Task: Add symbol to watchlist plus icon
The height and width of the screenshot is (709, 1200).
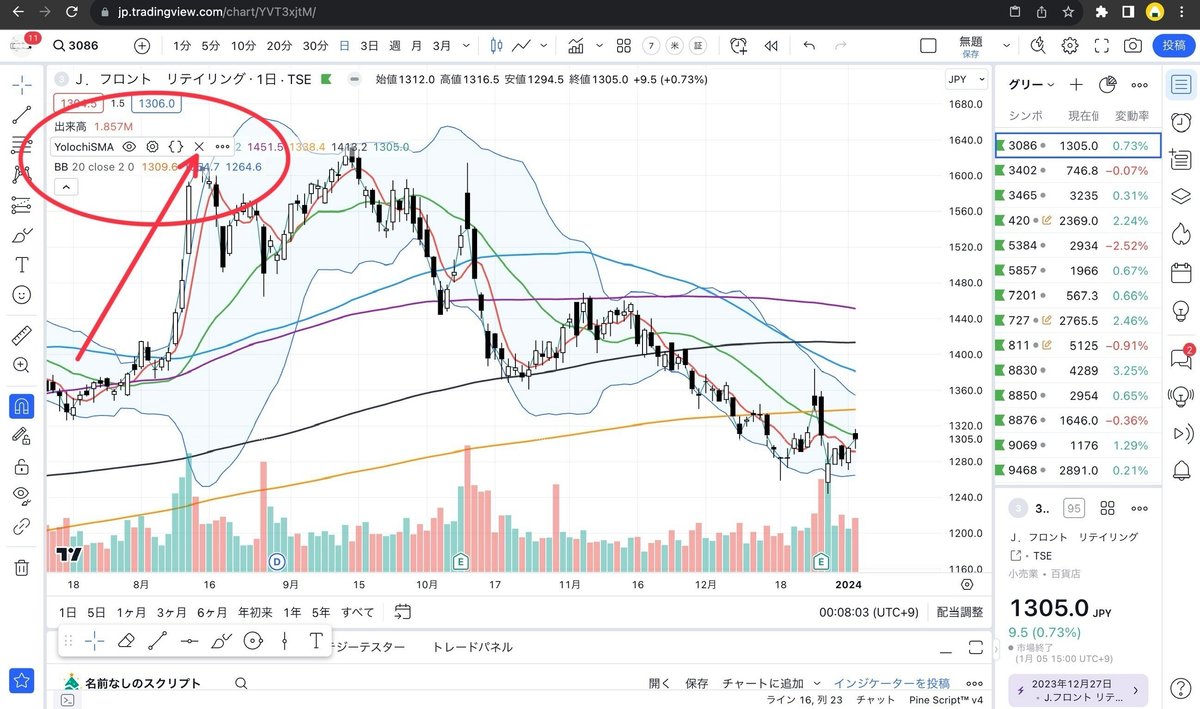Action: pos(1076,85)
